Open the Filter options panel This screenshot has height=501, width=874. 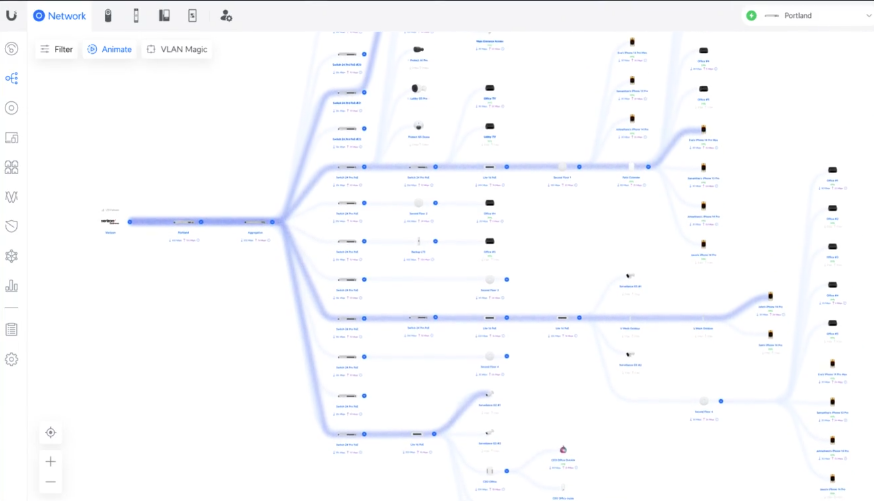tap(55, 49)
